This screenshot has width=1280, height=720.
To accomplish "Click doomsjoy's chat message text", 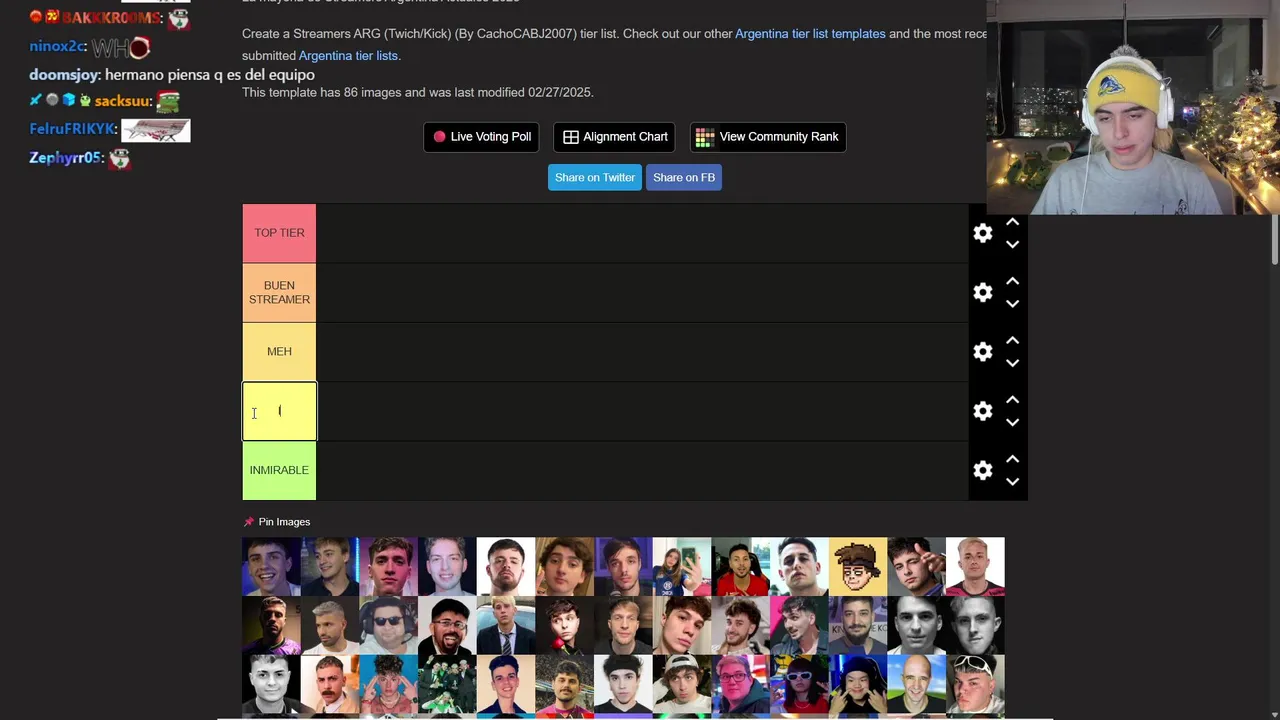I will point(210,75).
